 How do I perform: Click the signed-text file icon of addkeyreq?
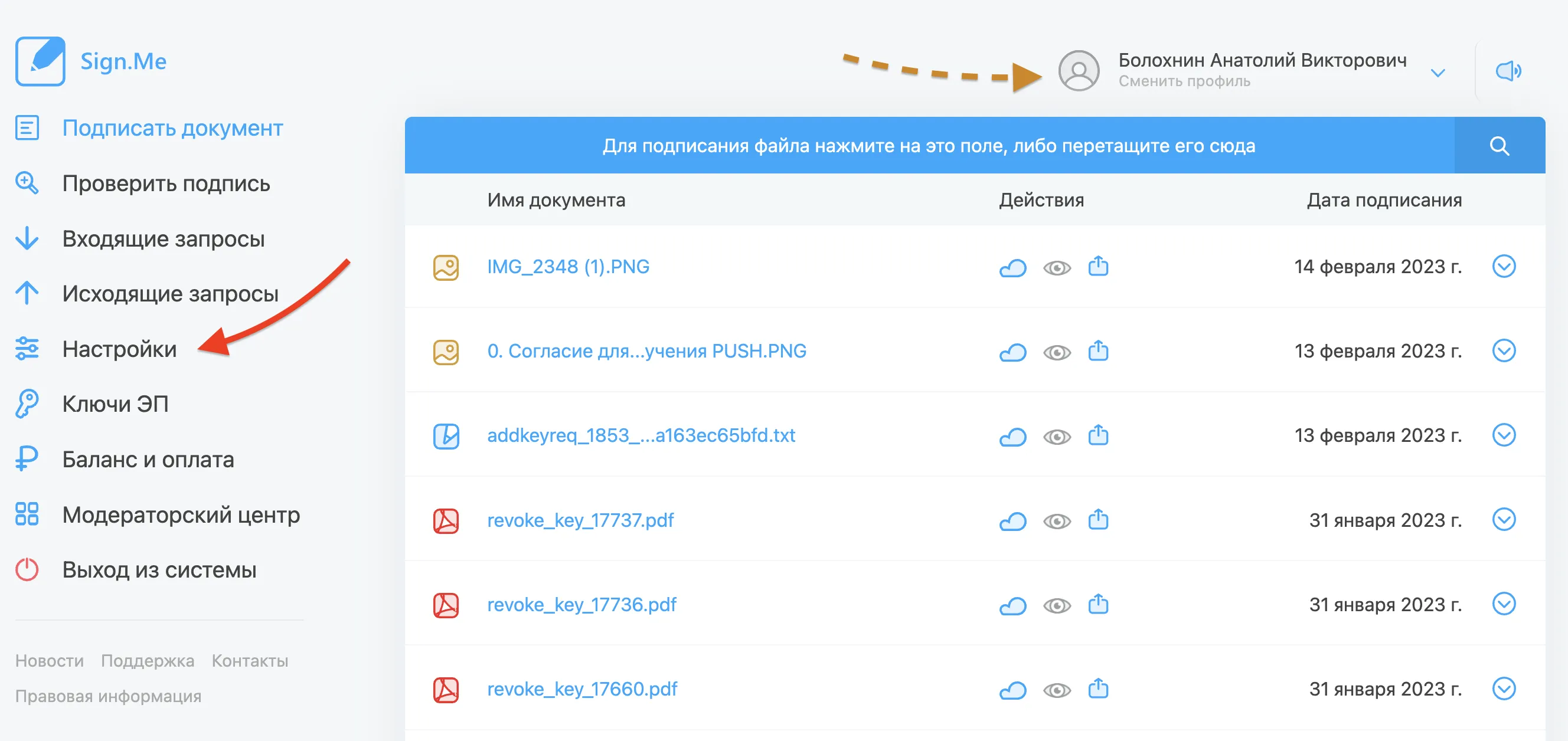pyautogui.click(x=446, y=437)
